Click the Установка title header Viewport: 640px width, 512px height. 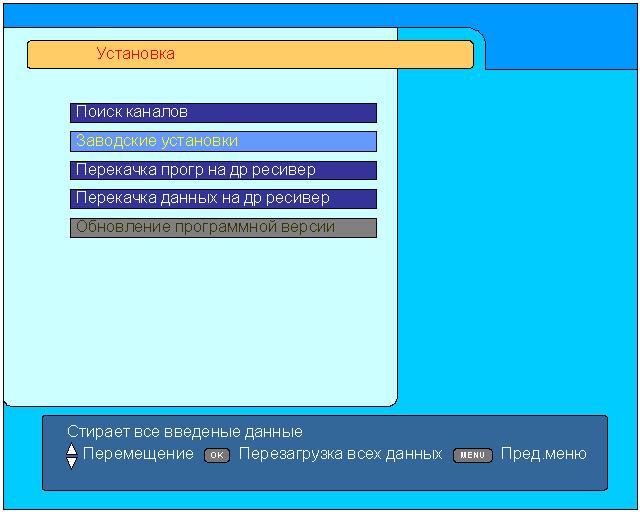tap(136, 54)
